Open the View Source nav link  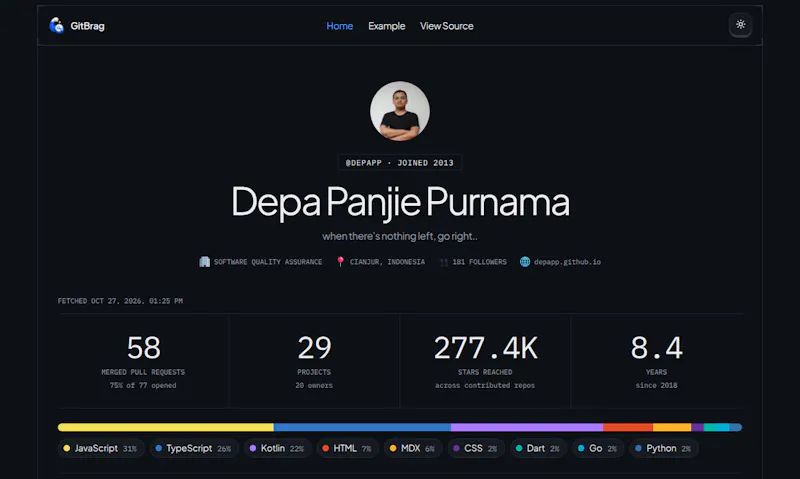[x=446, y=26]
